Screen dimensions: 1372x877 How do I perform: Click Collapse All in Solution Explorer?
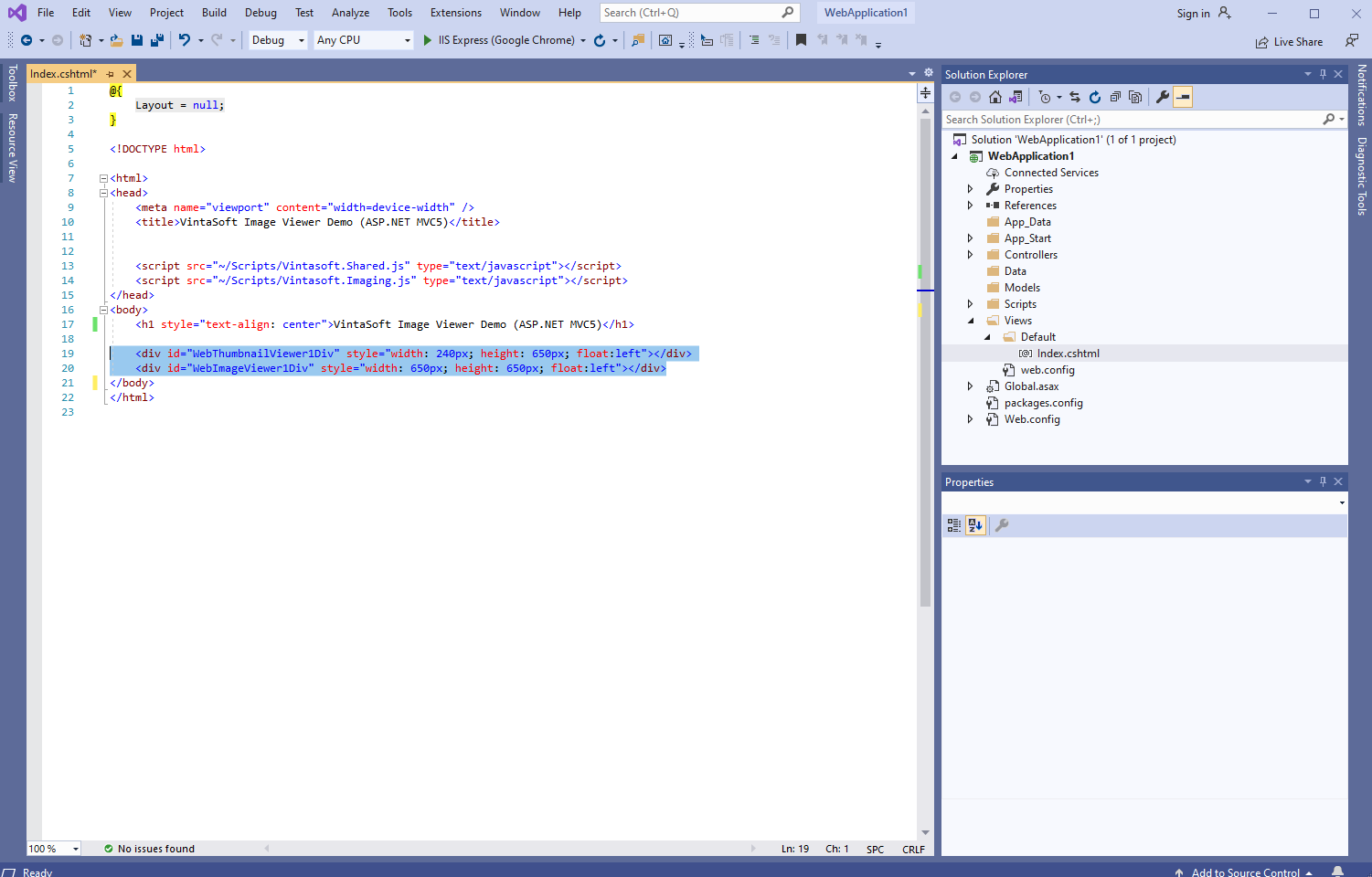click(1115, 97)
